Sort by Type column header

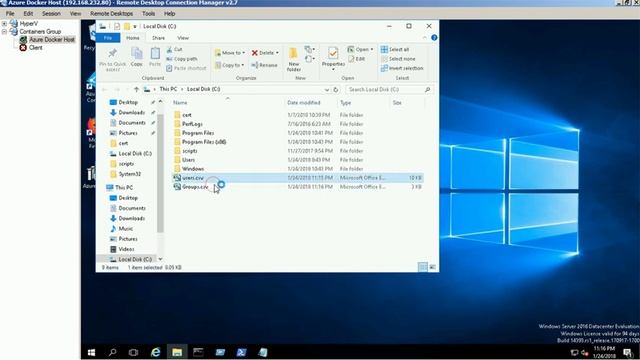[x=345, y=102]
